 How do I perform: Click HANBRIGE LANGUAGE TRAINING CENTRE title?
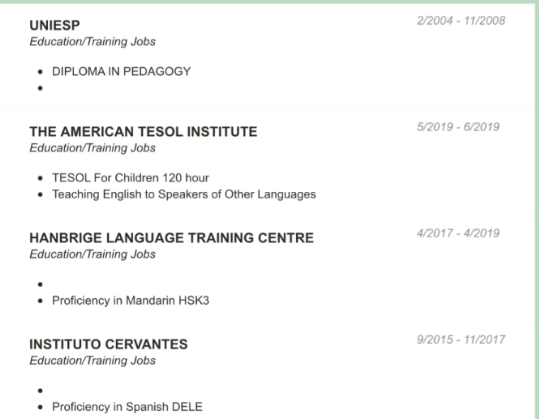coord(172,238)
